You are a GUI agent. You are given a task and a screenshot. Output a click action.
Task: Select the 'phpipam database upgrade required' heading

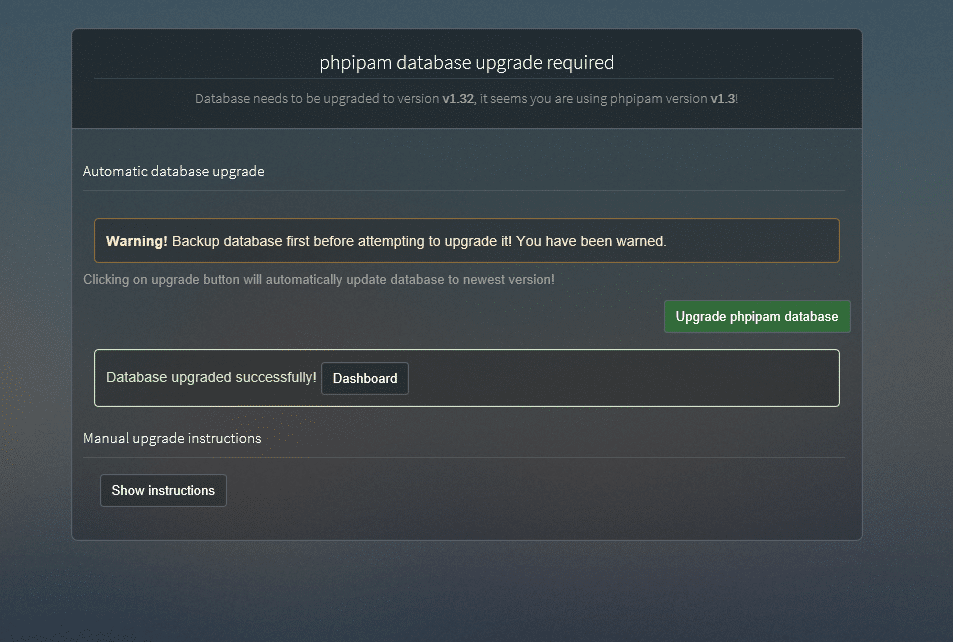tap(467, 62)
